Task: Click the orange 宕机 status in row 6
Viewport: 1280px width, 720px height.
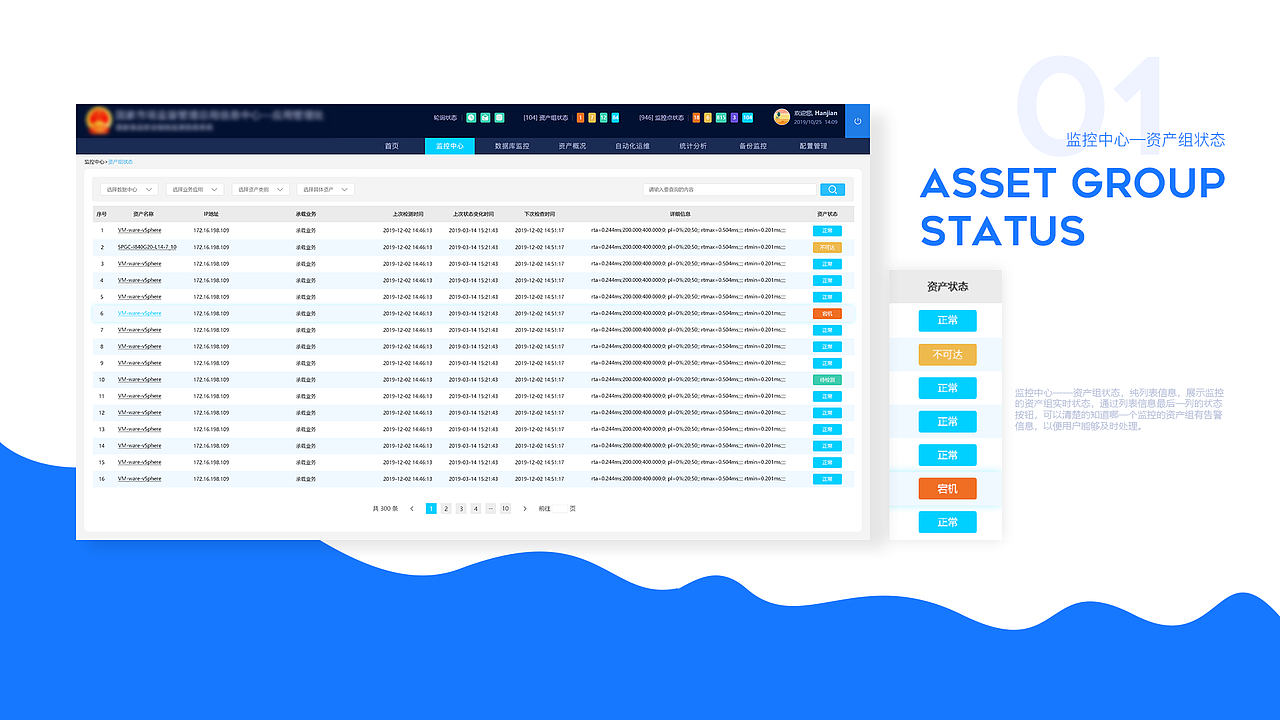Action: pyautogui.click(x=827, y=313)
